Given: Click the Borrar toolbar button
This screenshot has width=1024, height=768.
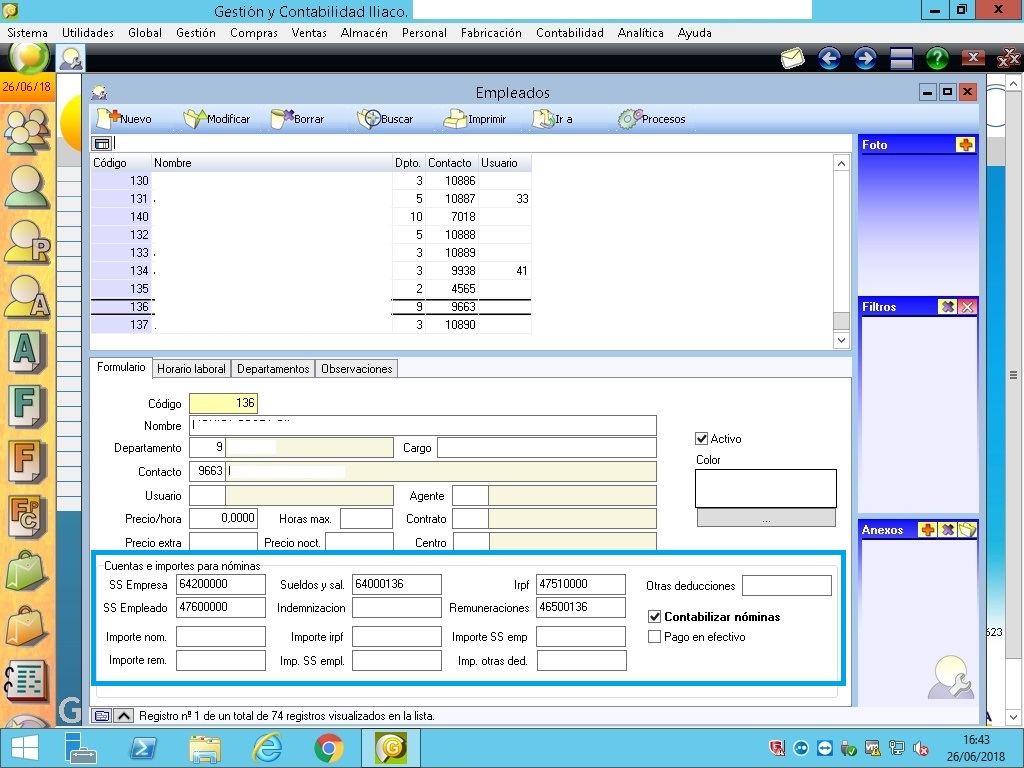Looking at the screenshot, I should [x=298, y=119].
